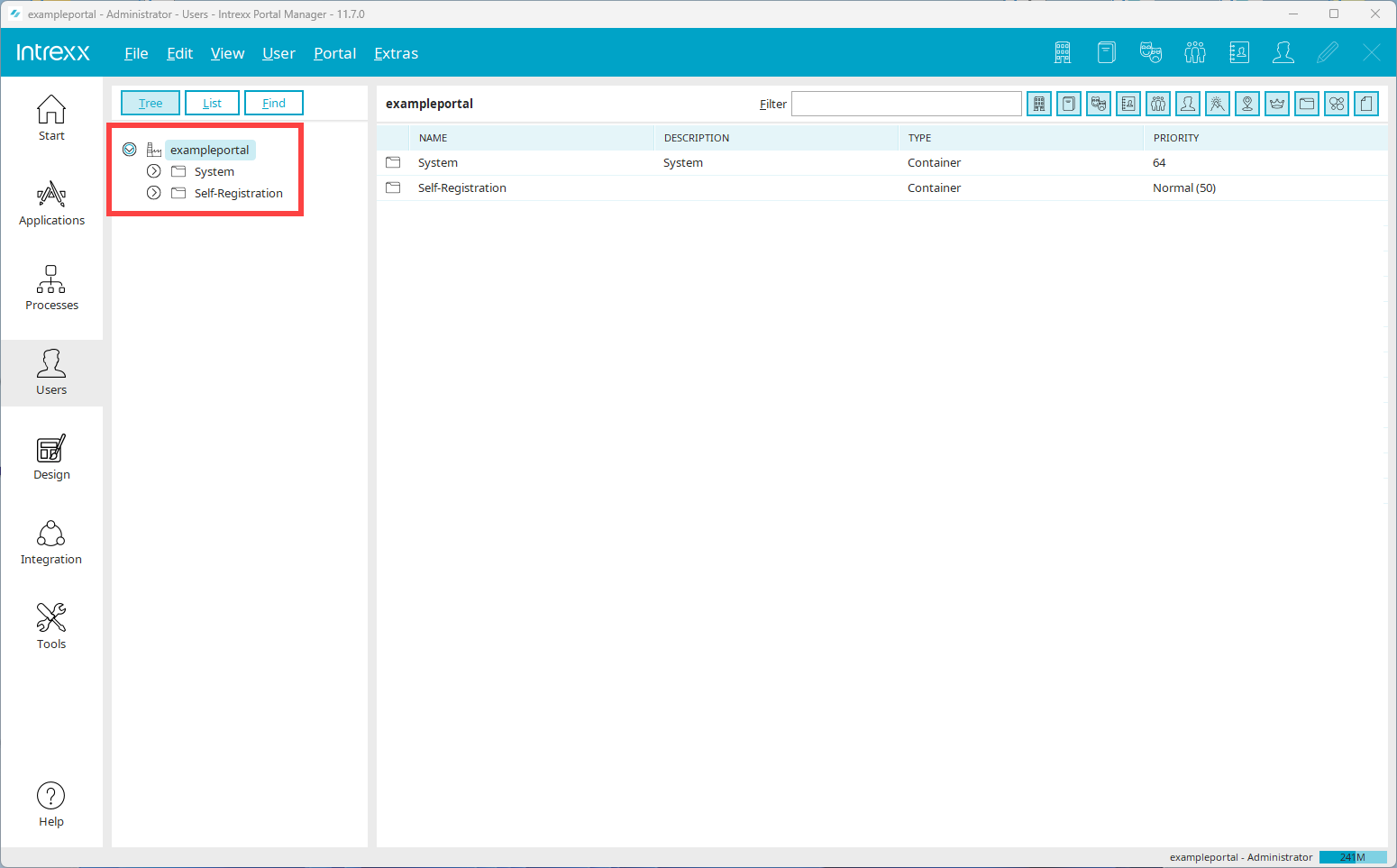
Task: Click the Find button
Action: [274, 103]
